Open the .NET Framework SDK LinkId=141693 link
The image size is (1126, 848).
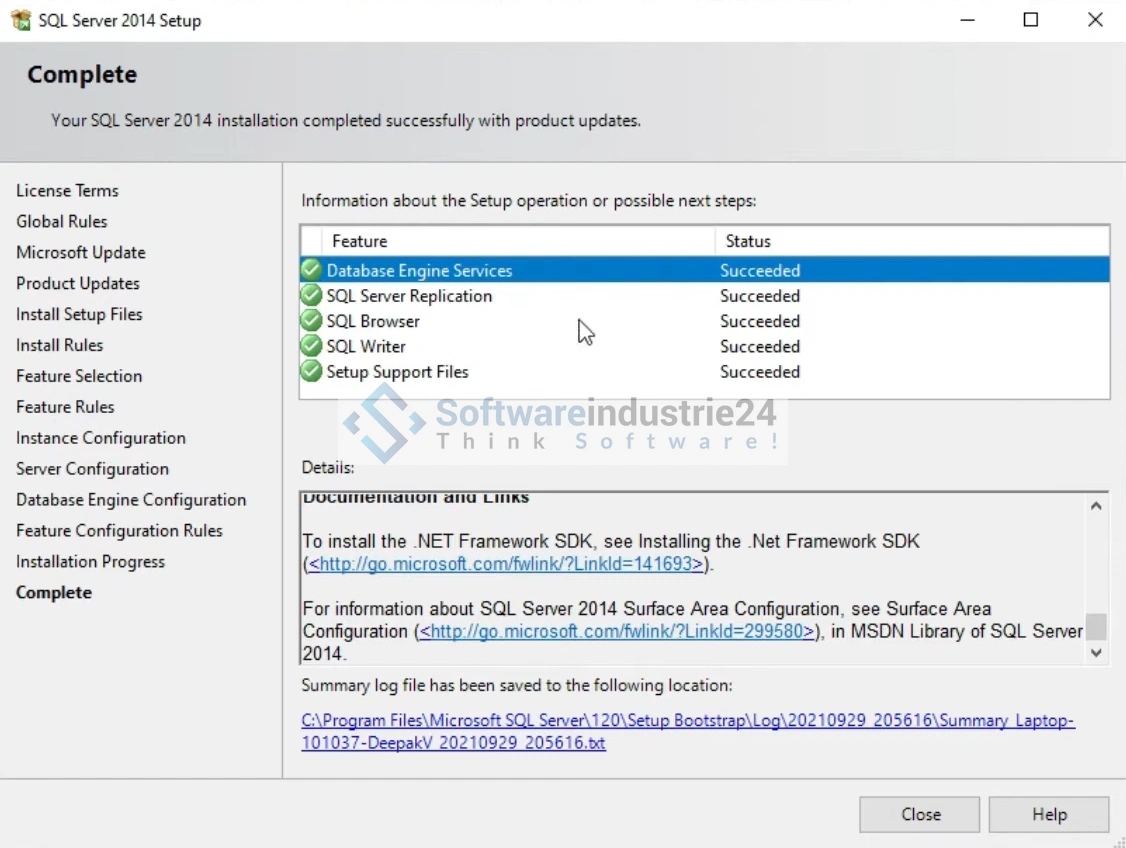(x=506, y=564)
